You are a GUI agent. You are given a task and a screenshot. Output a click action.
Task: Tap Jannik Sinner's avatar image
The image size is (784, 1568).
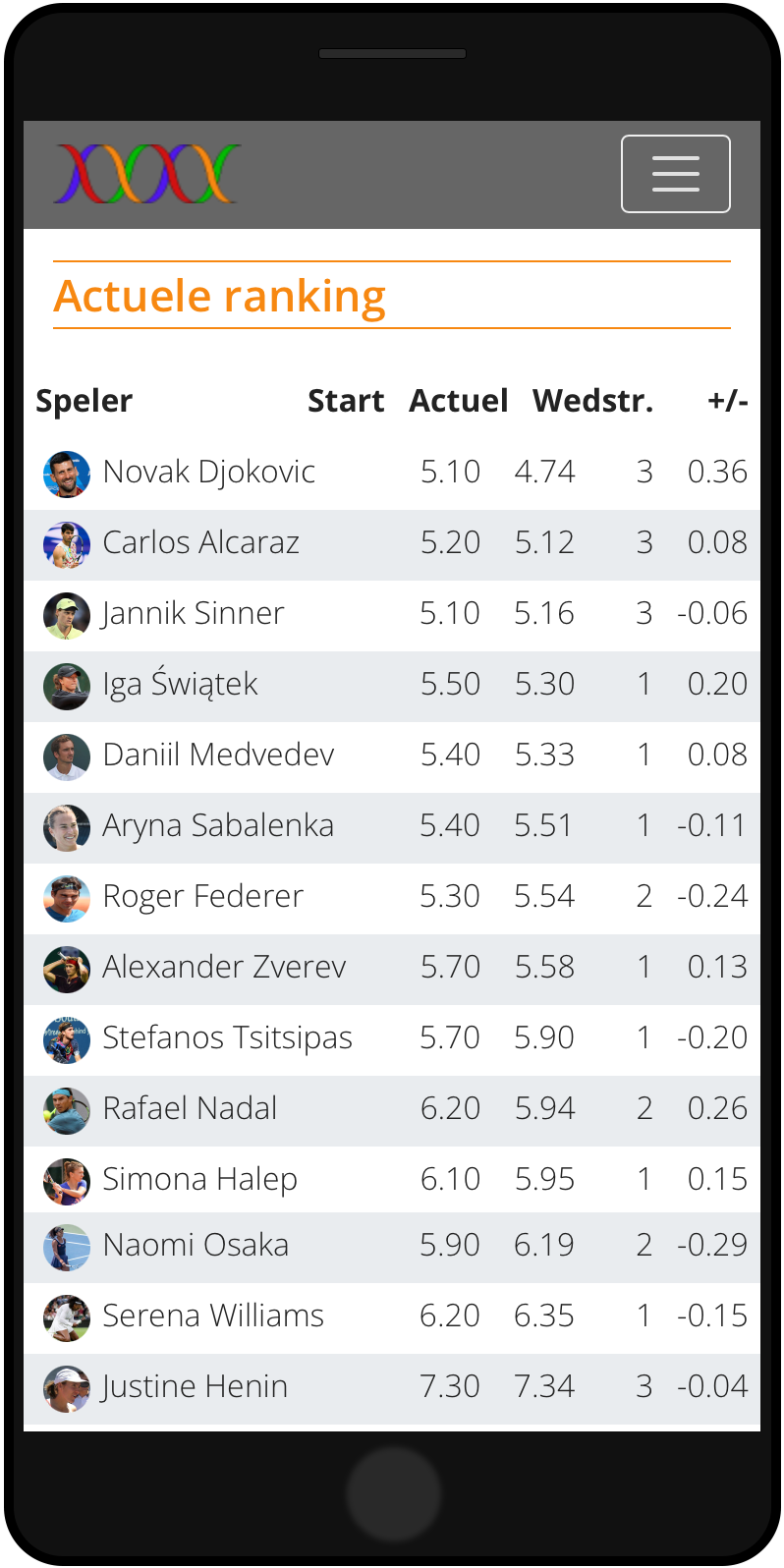tap(67, 615)
